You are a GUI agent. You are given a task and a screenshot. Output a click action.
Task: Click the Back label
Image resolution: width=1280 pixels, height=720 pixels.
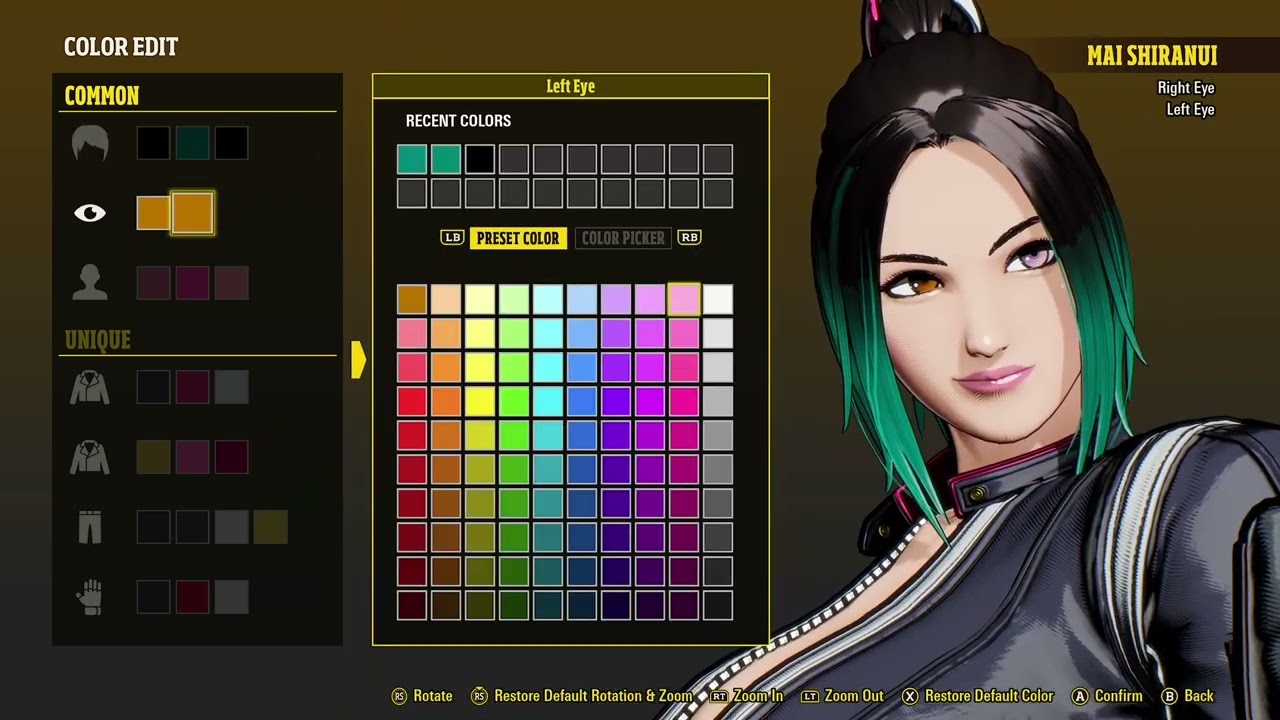[1199, 696]
